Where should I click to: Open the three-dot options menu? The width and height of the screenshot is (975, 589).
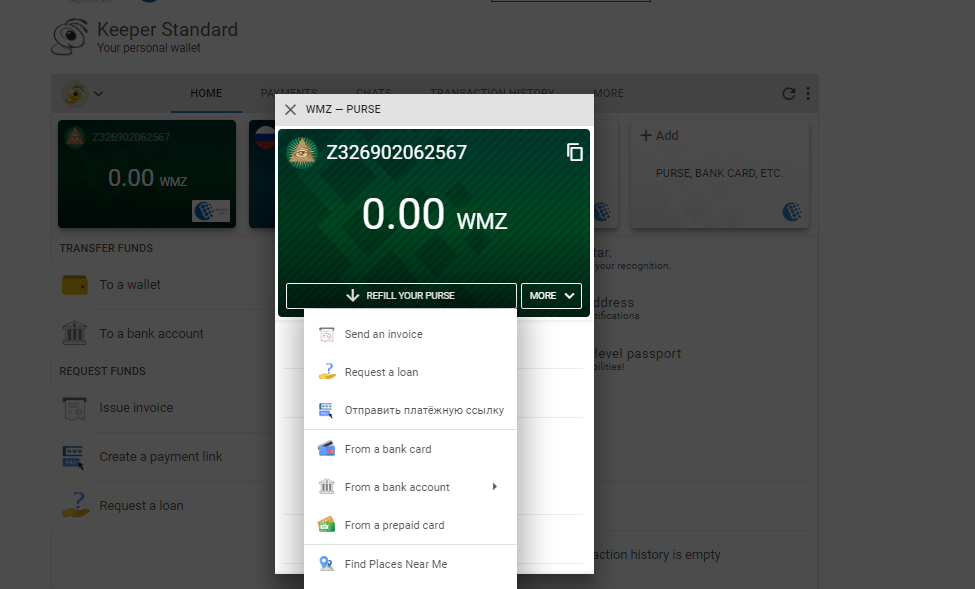(x=808, y=94)
